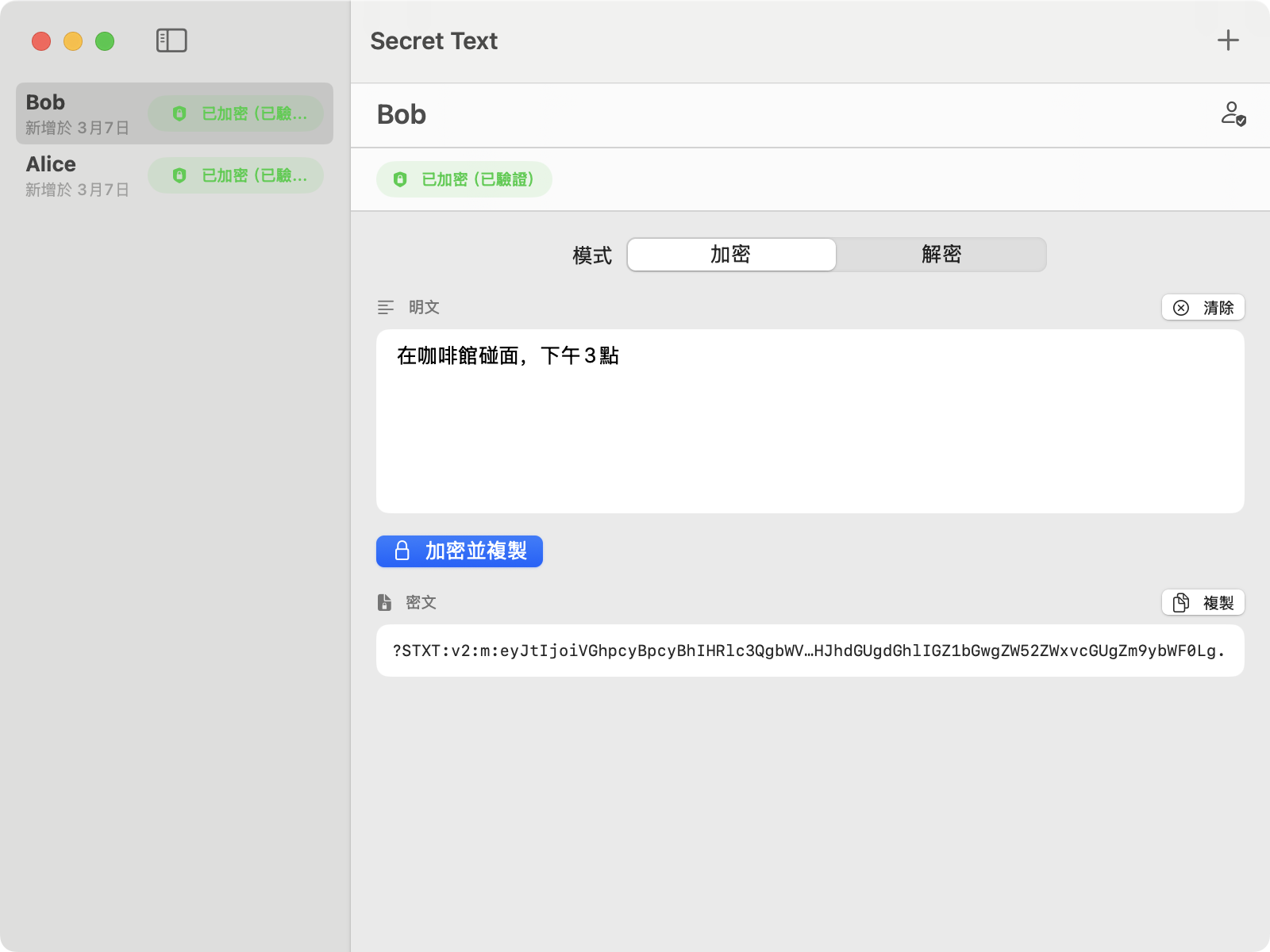Click the shield icon in Bob's sidebar row
This screenshot has width=1270, height=952.
pyautogui.click(x=179, y=113)
